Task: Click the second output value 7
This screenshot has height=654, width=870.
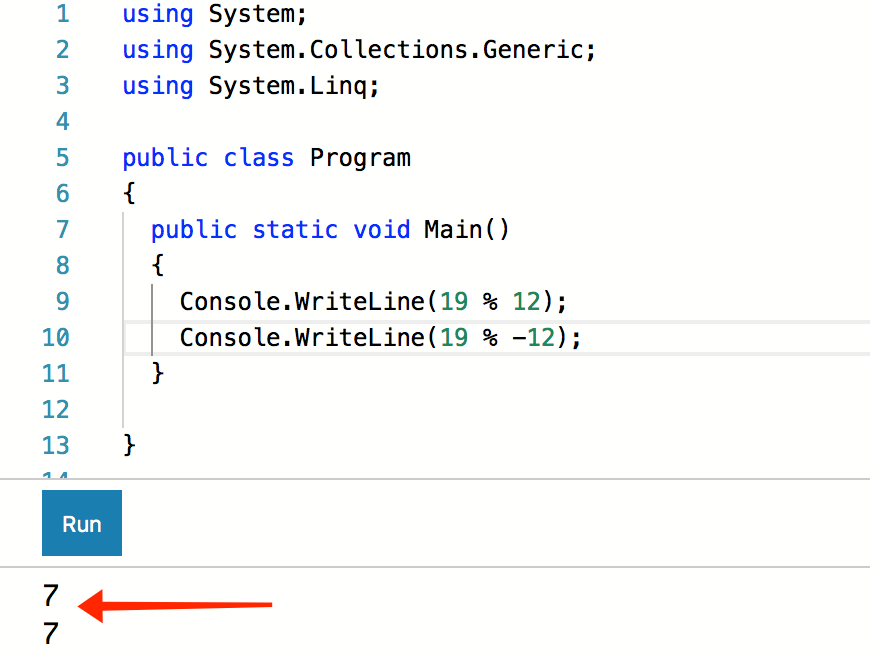Action: tap(51, 634)
